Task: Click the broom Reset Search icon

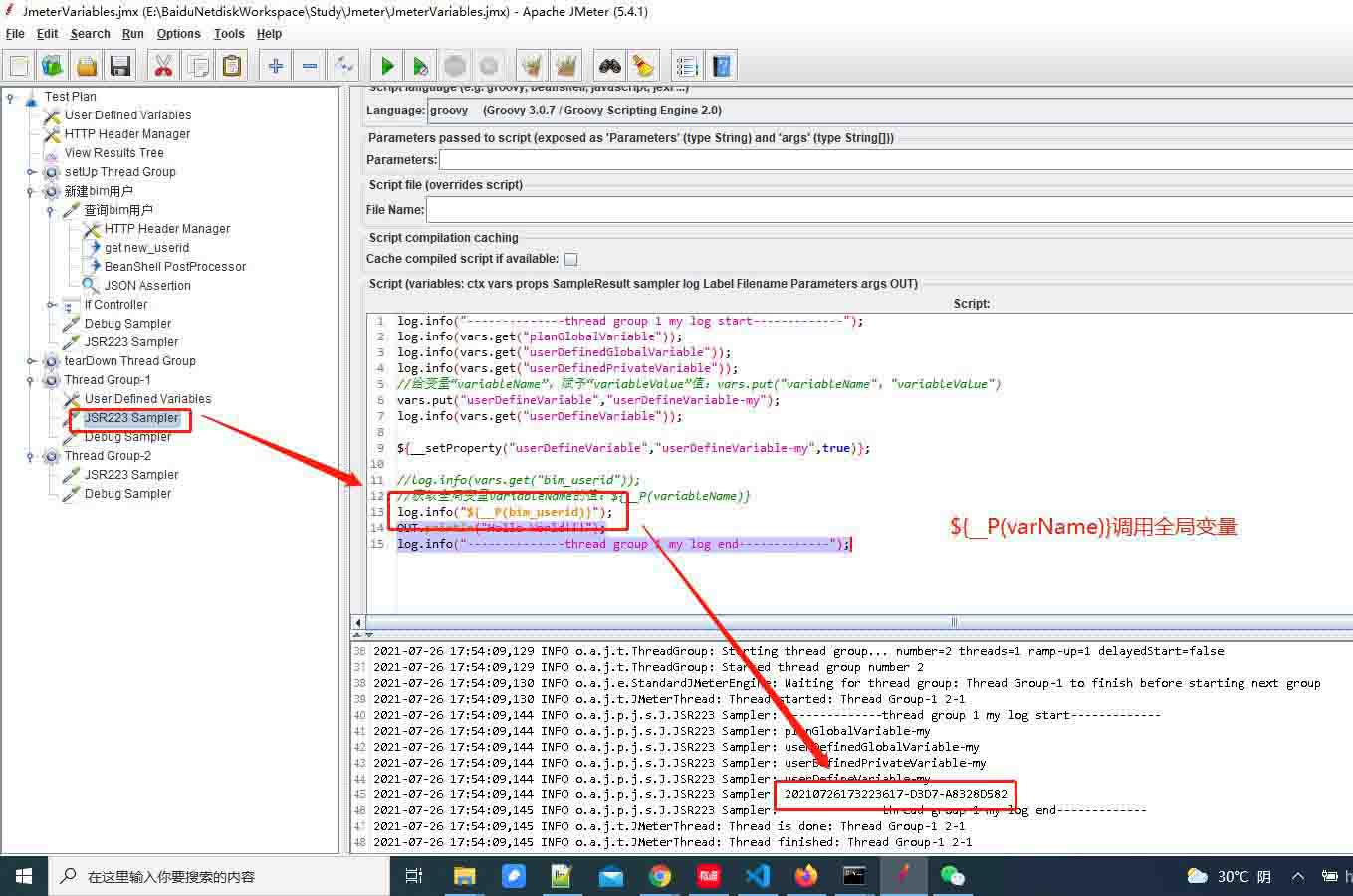Action: [x=643, y=67]
